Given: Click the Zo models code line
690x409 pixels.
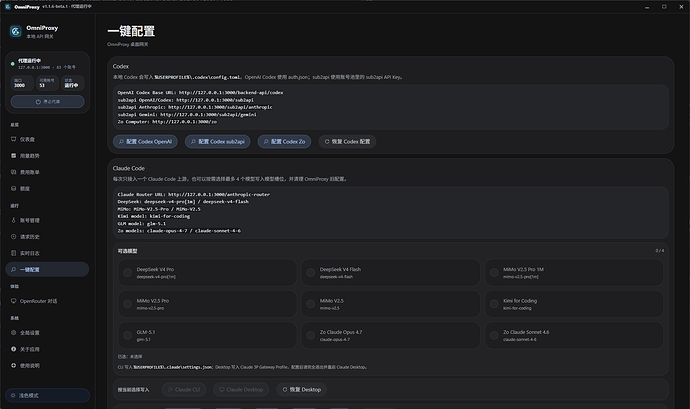Looking at the screenshot, I should click(x=179, y=231).
